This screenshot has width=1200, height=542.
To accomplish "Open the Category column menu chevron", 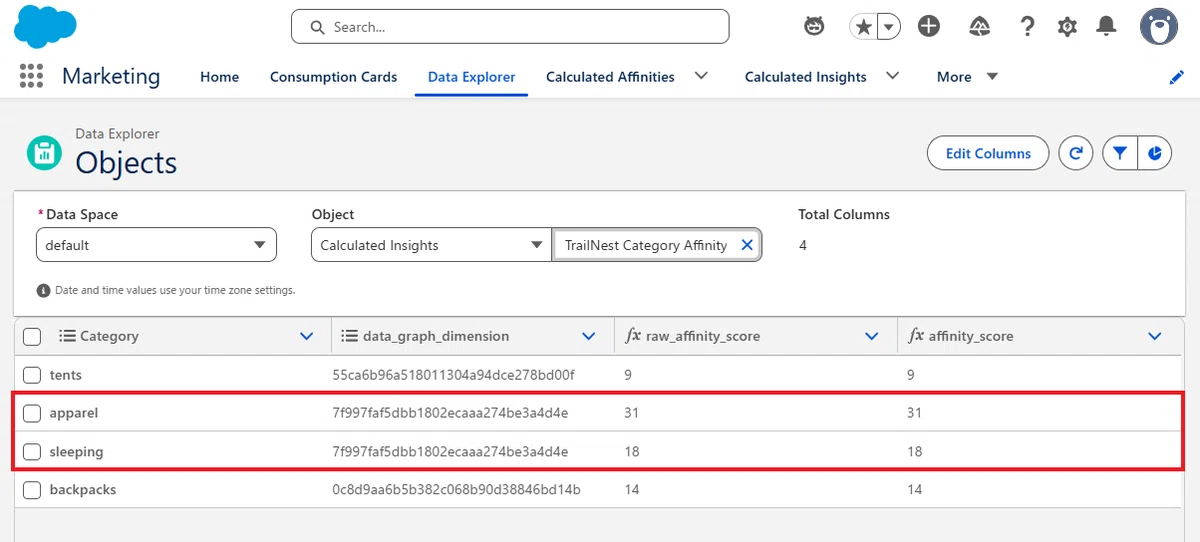I will coord(307,336).
